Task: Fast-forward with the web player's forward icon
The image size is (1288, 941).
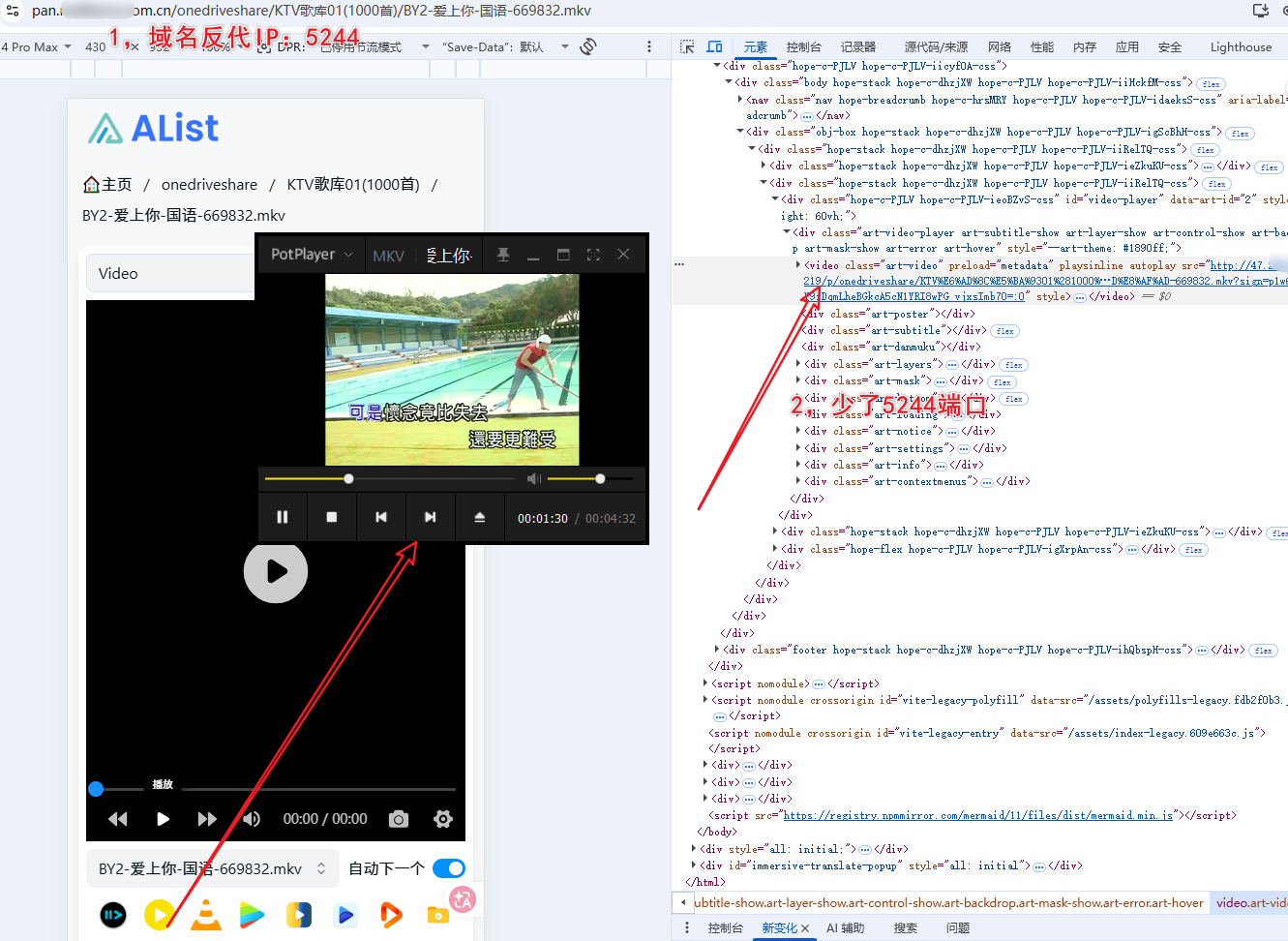Action: click(x=207, y=819)
